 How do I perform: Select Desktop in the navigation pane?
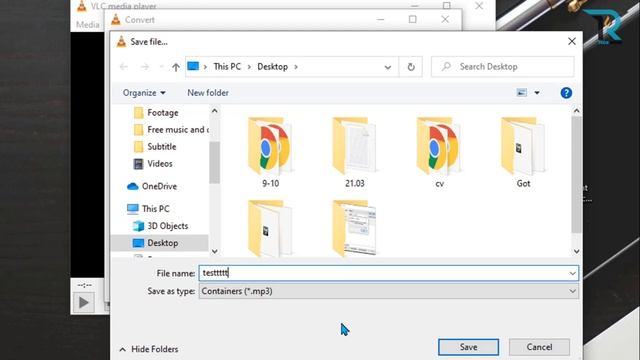(160, 243)
